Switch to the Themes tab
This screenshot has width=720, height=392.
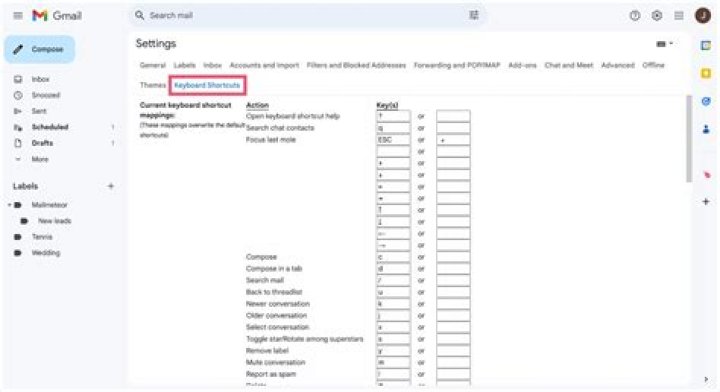point(152,85)
